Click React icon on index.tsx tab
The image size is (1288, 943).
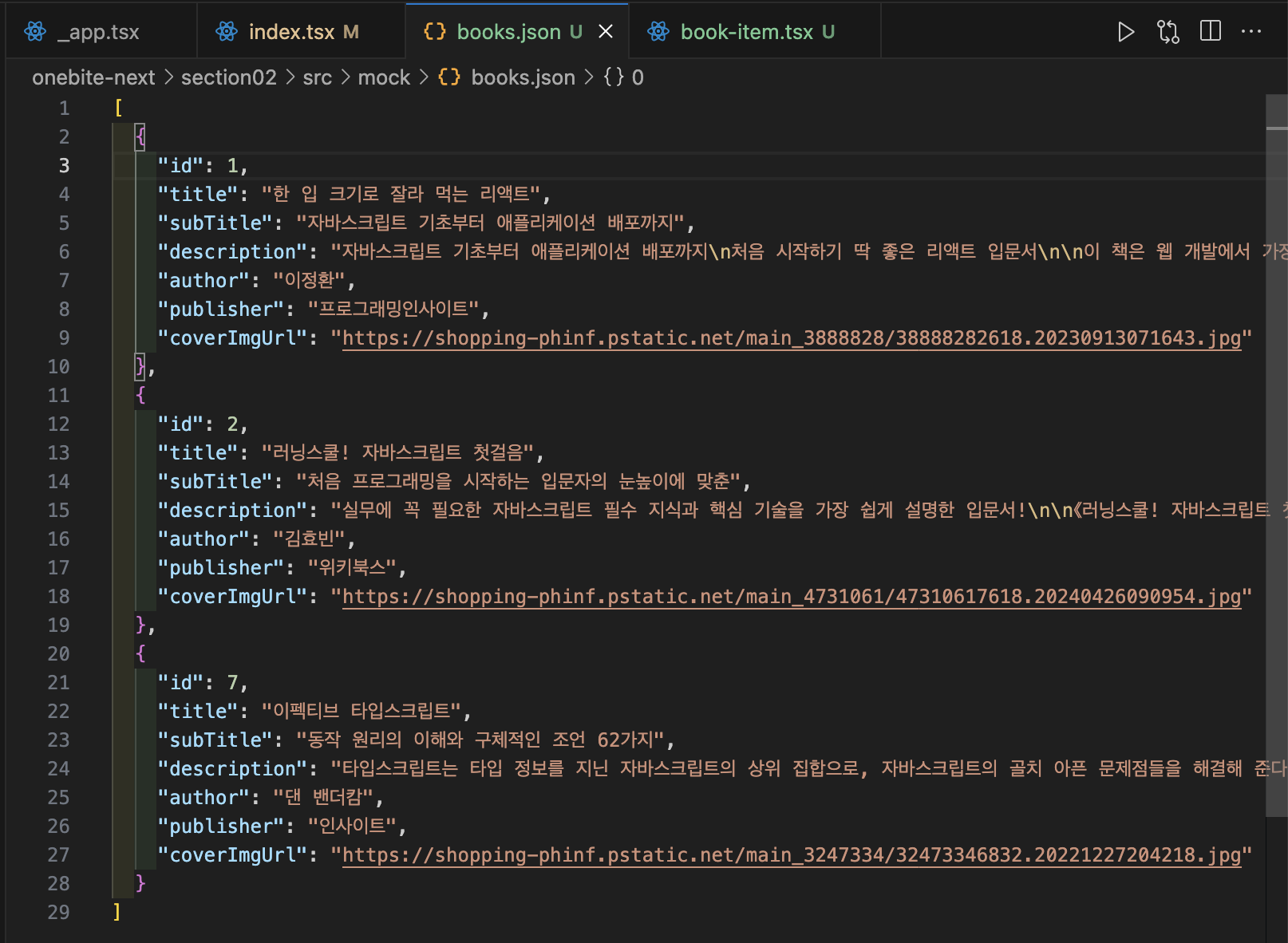[227, 32]
